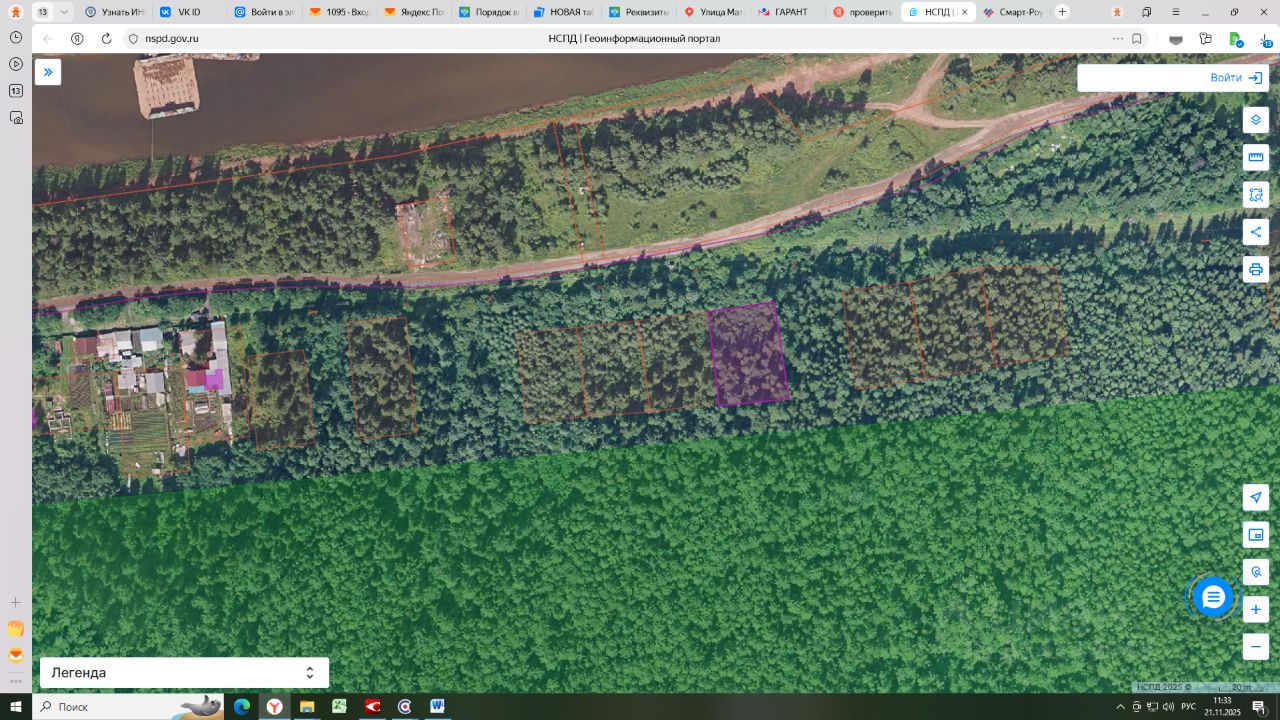Click the tab counter showing 13
Image resolution: width=1280 pixels, height=720 pixels.
point(43,12)
